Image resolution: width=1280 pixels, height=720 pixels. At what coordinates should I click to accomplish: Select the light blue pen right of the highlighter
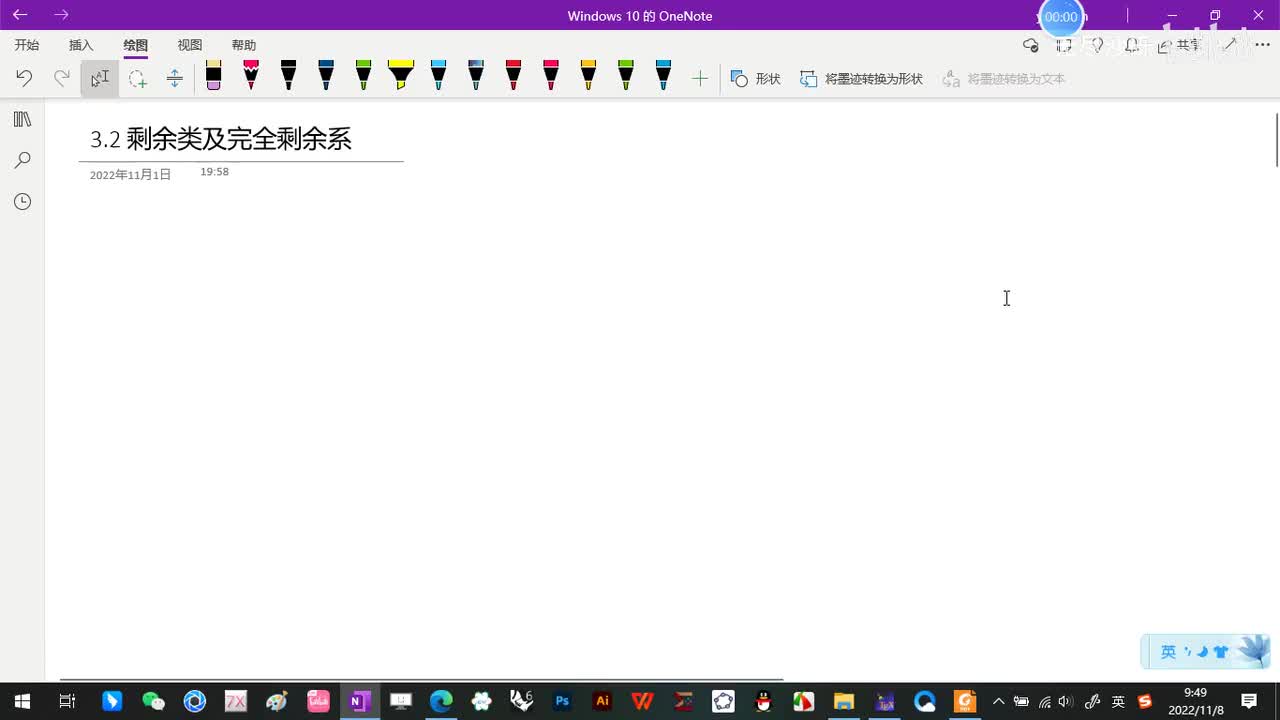point(438,75)
